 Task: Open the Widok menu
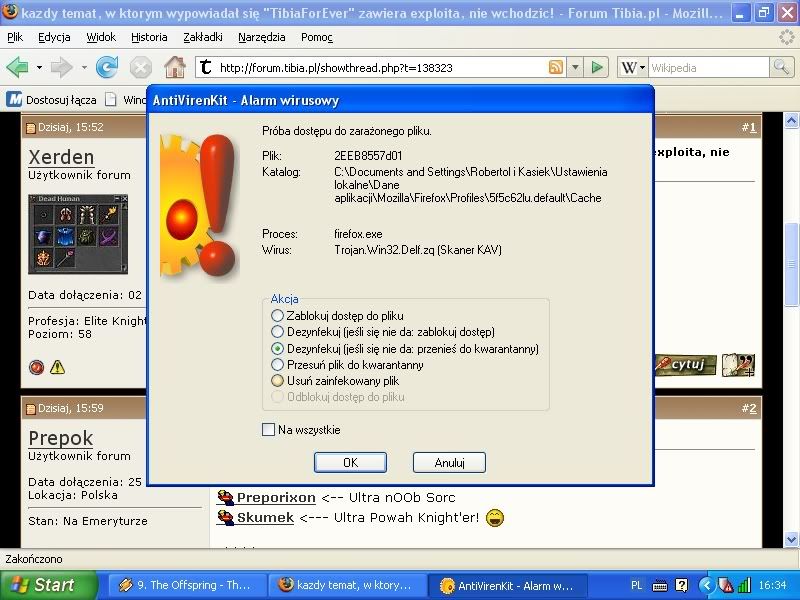pyautogui.click(x=101, y=37)
